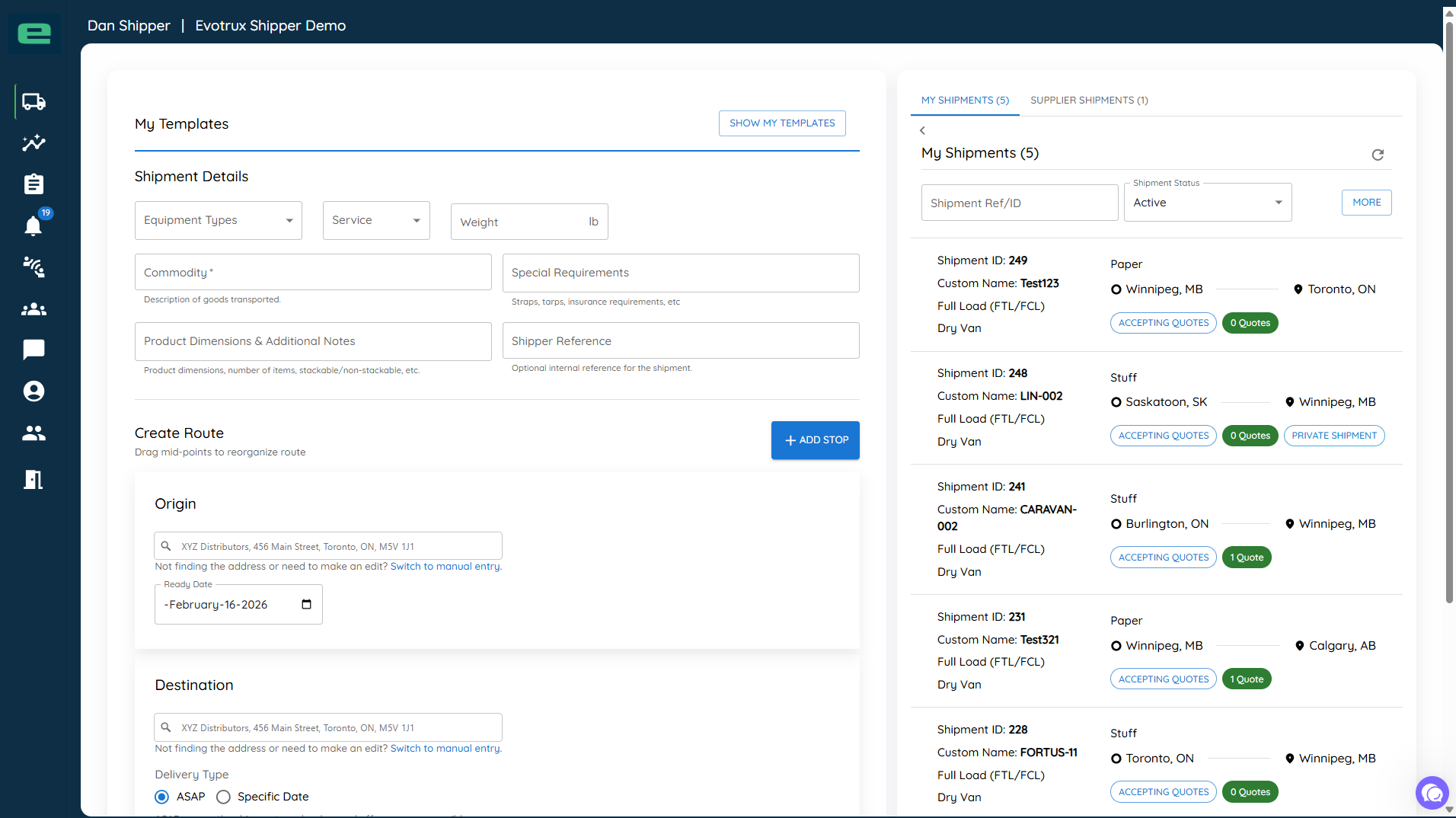Refresh the My Shipments list
Screen dimensions: 1456x818
click(1378, 155)
